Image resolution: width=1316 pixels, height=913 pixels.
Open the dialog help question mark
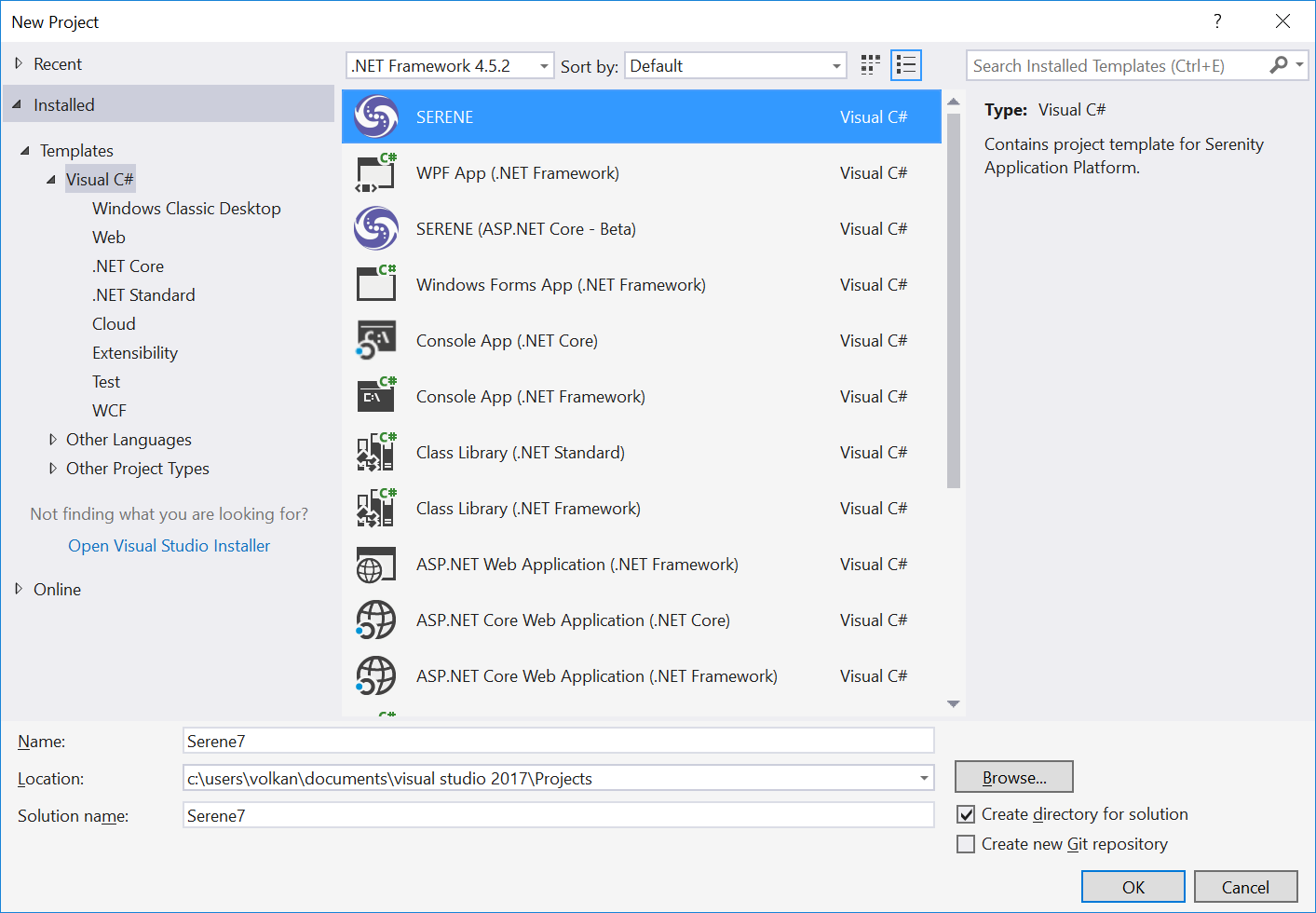click(1217, 21)
